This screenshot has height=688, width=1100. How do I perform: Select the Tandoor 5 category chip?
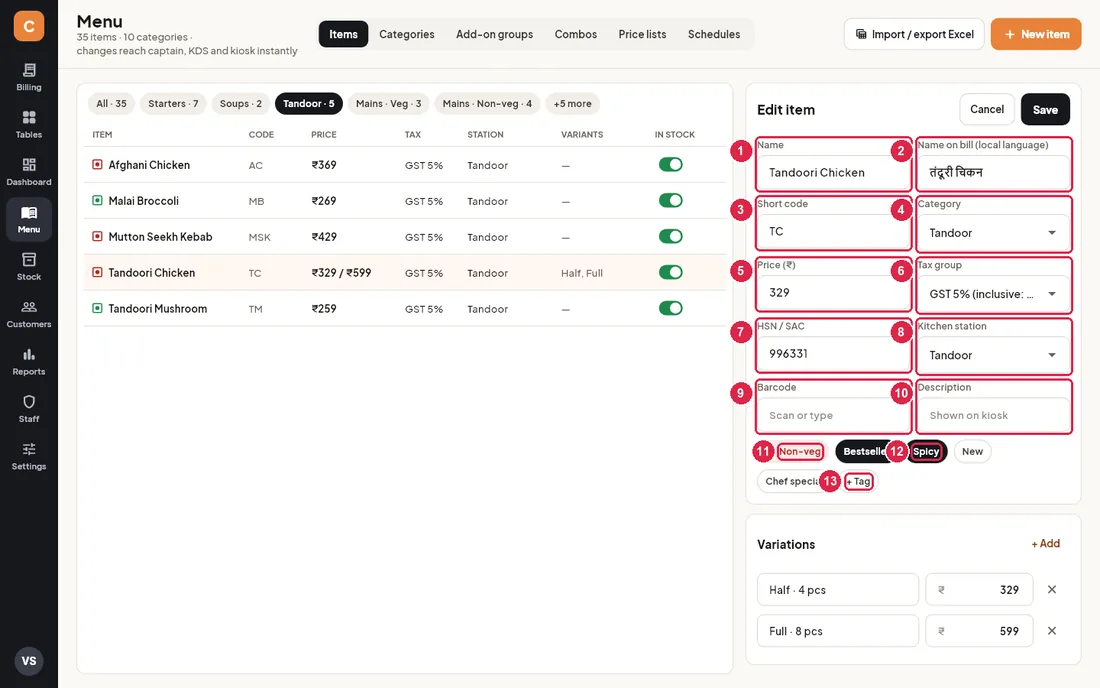(x=309, y=104)
